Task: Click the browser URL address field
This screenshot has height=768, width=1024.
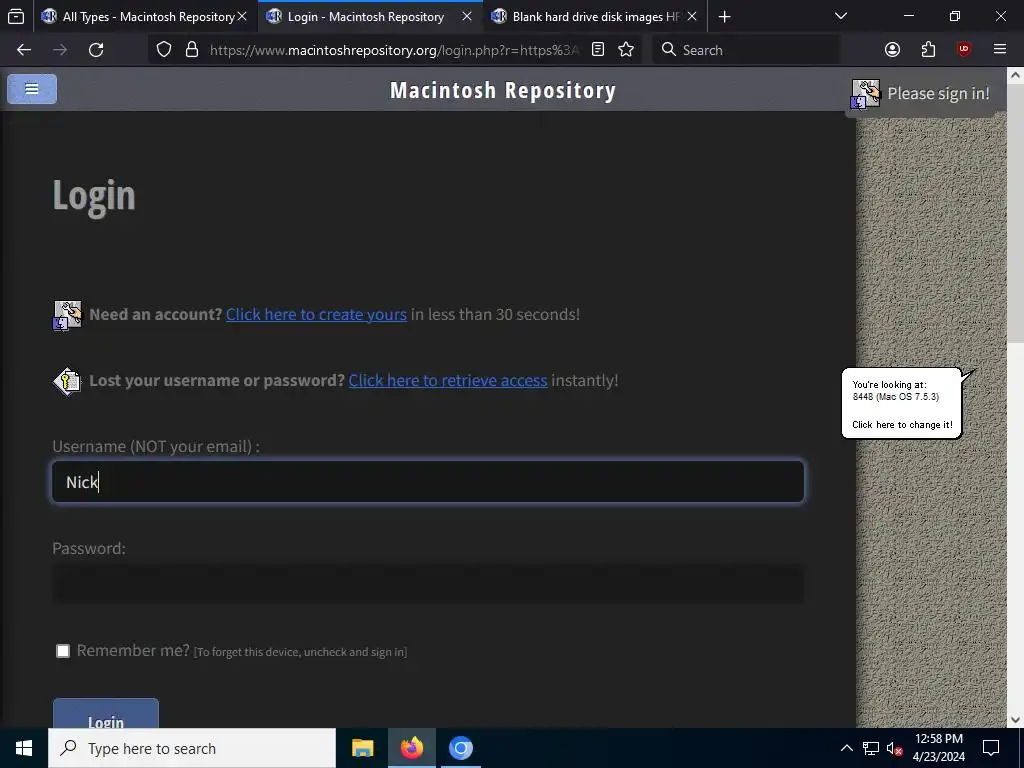Action: 393,50
